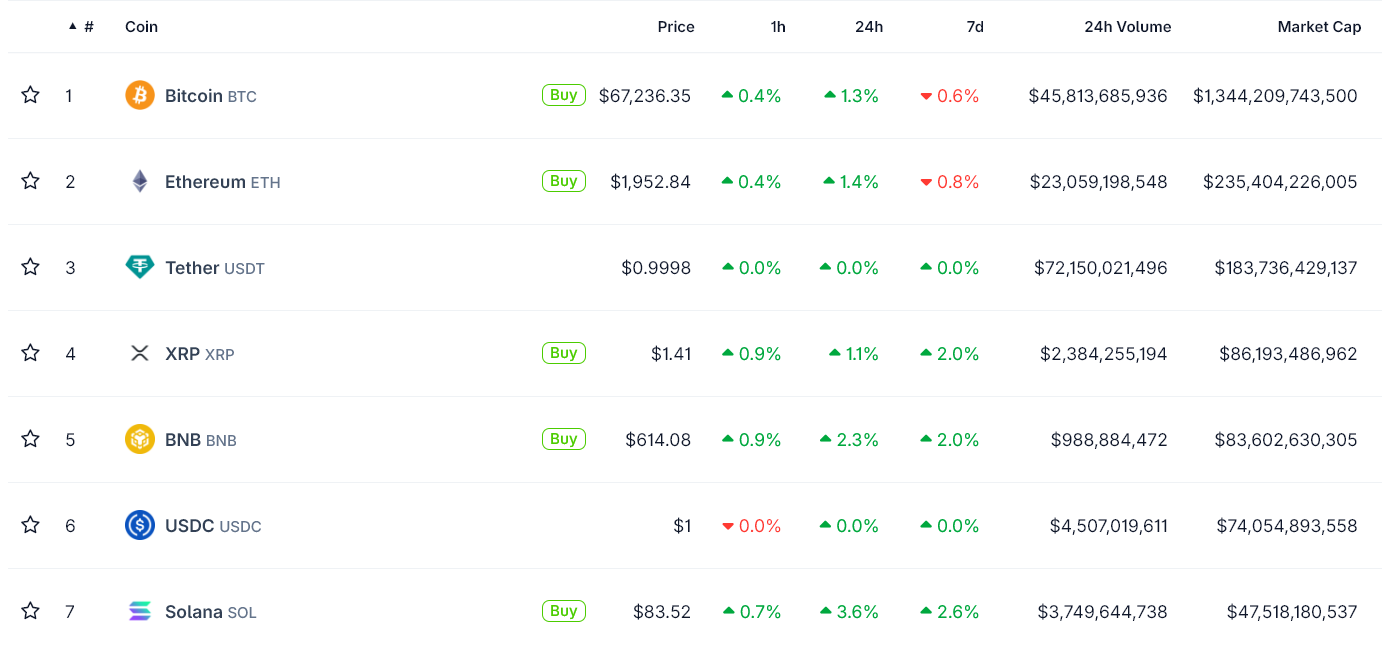This screenshot has height=652, width=1382.
Task: Favorite Bitcoin using its star
Action: [30, 93]
